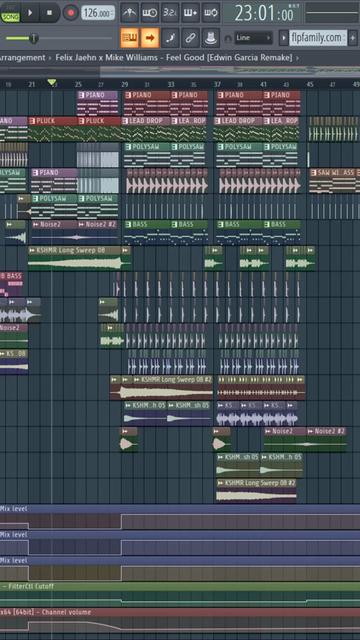This screenshot has height=640, width=360.
Task: Click the top hat icon
Action: [x=211, y=38]
